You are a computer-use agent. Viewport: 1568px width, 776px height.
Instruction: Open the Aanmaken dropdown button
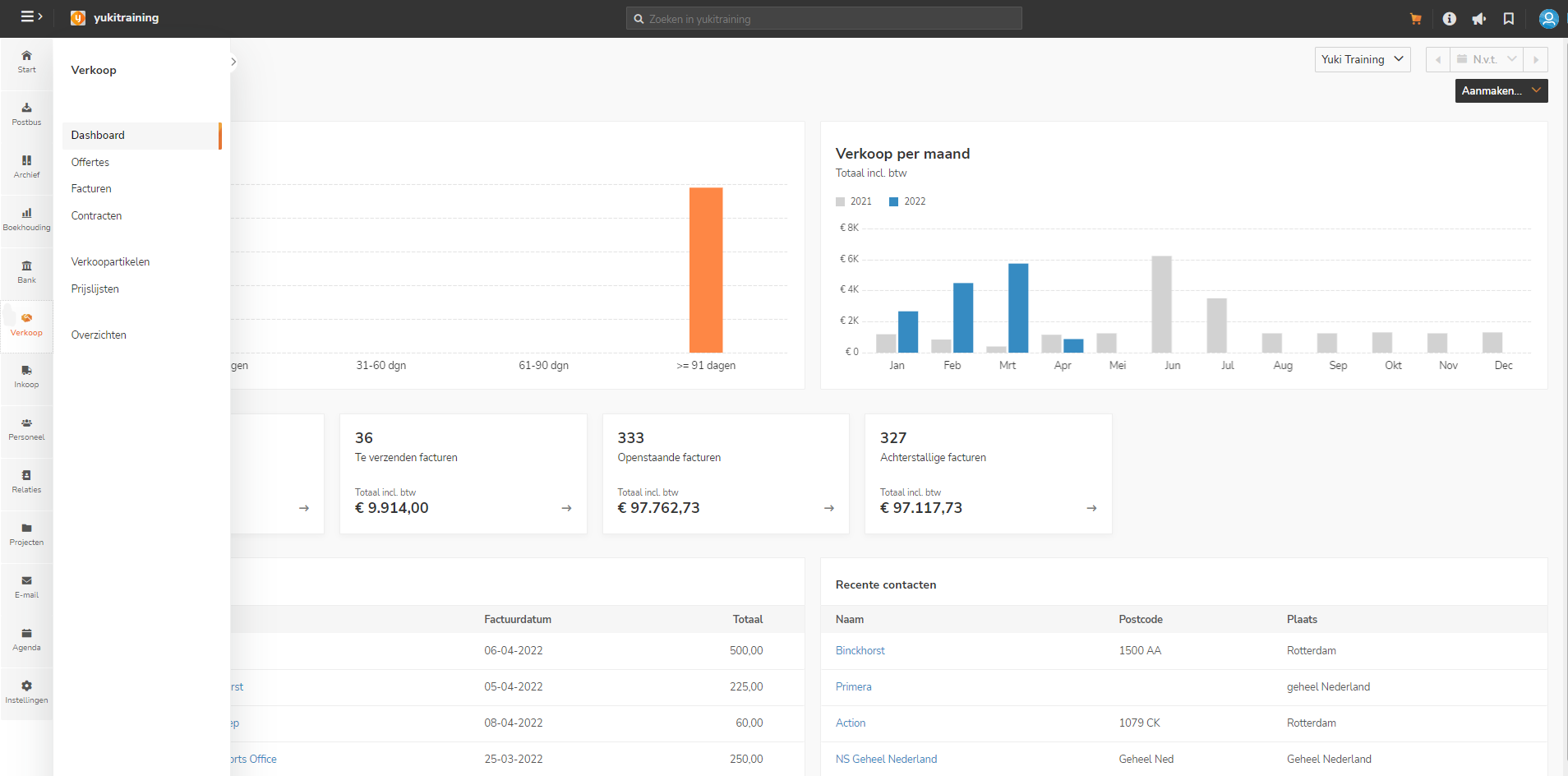[x=1501, y=90]
